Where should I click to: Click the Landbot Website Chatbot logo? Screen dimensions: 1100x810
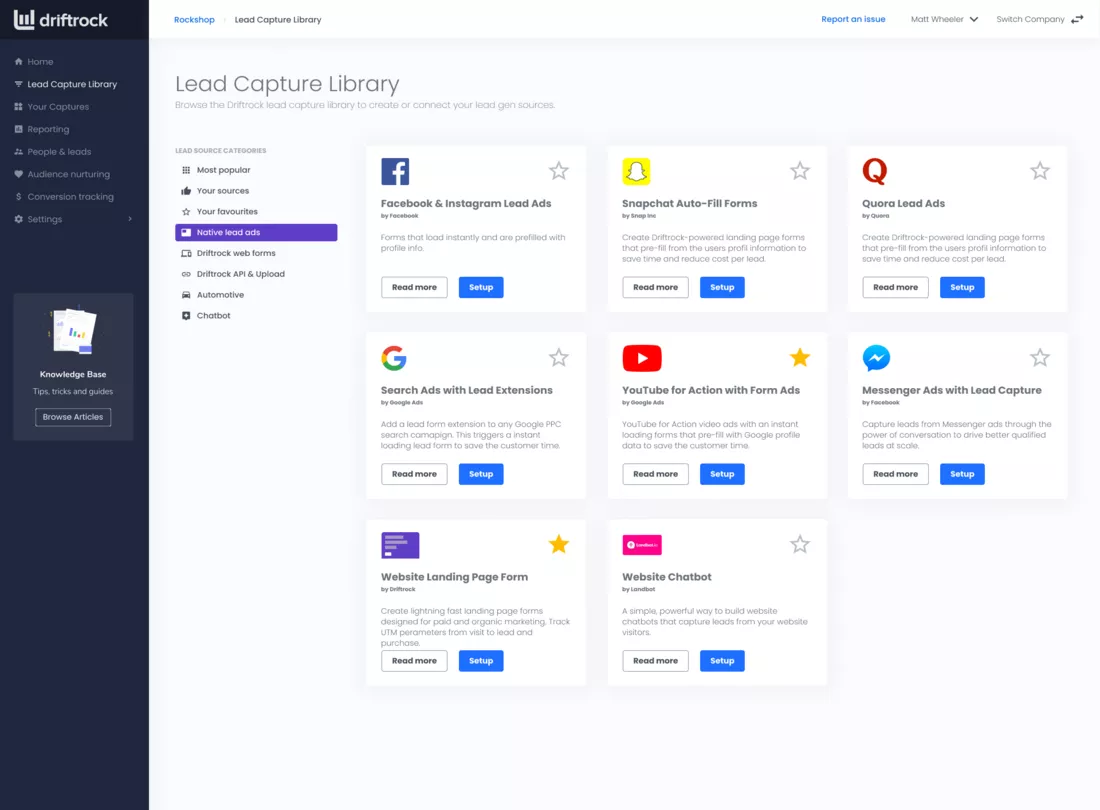point(642,545)
